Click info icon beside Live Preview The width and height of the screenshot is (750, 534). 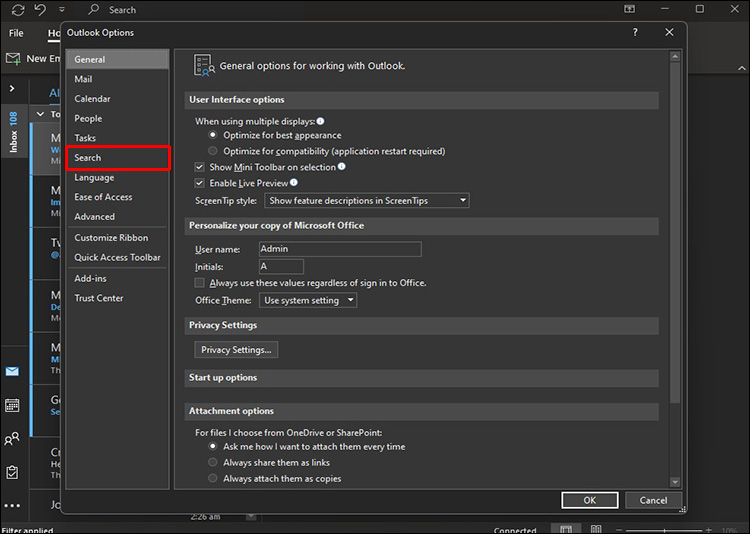pos(294,182)
